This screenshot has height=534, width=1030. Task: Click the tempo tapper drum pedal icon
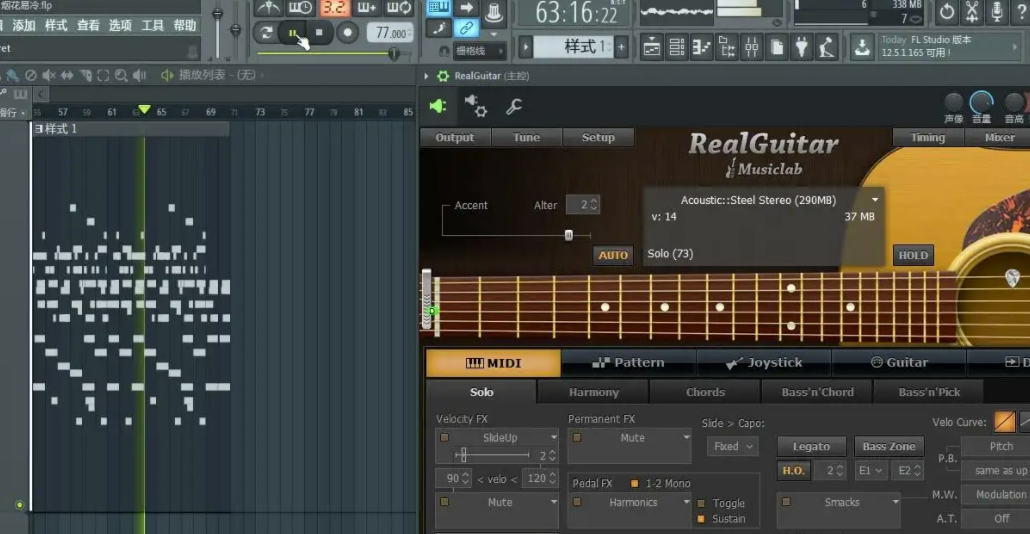pyautogui.click(x=826, y=47)
